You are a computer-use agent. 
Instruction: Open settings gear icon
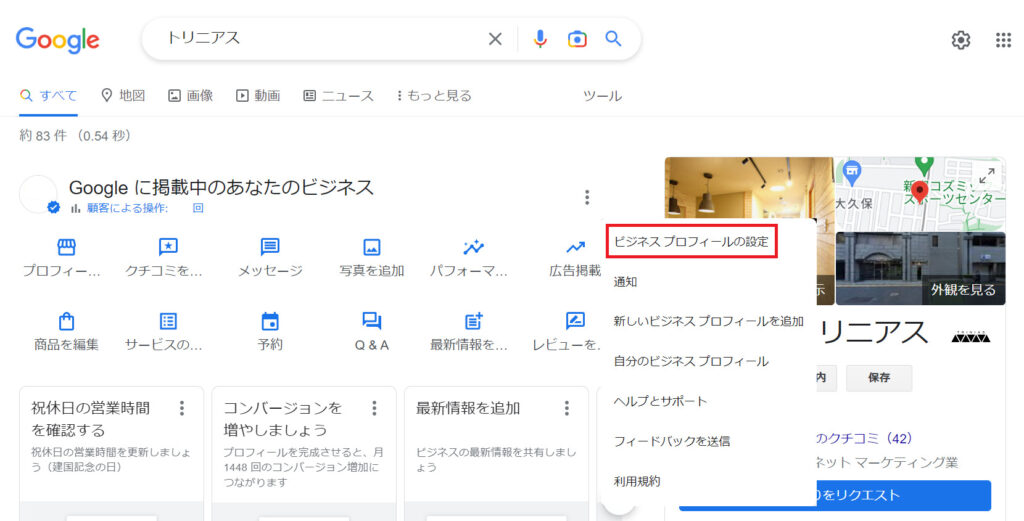tap(961, 40)
